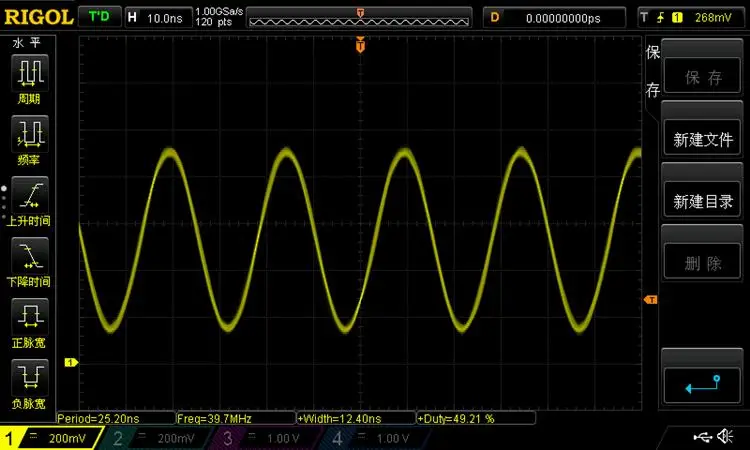Select the Positive Width (正脉宽) icon
The height and width of the screenshot is (450, 750).
tap(30, 317)
